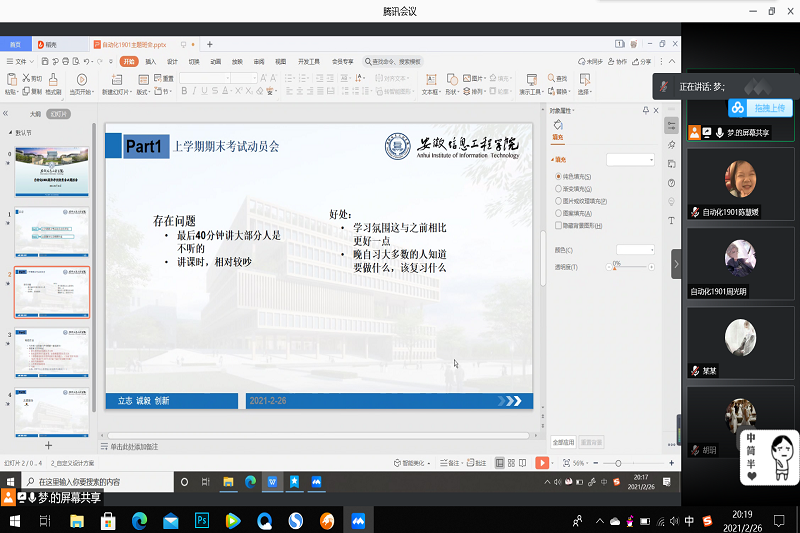The height and width of the screenshot is (533, 800).
Task: Click the Apply to All (全部应用) button
Action: 563,442
